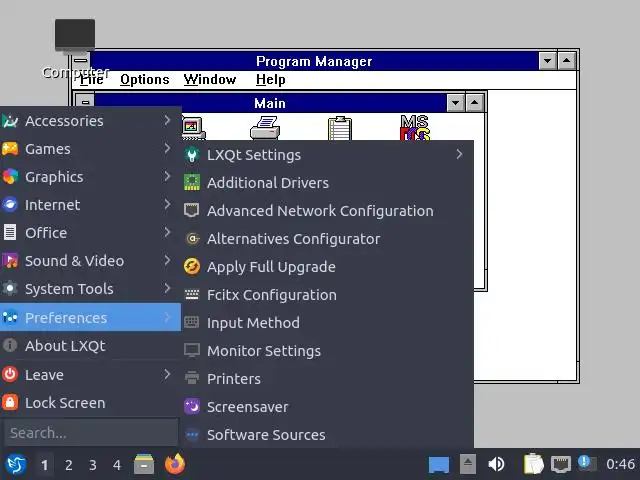Switch to workspace 2
This screenshot has height=480, width=640.
pos(69,465)
